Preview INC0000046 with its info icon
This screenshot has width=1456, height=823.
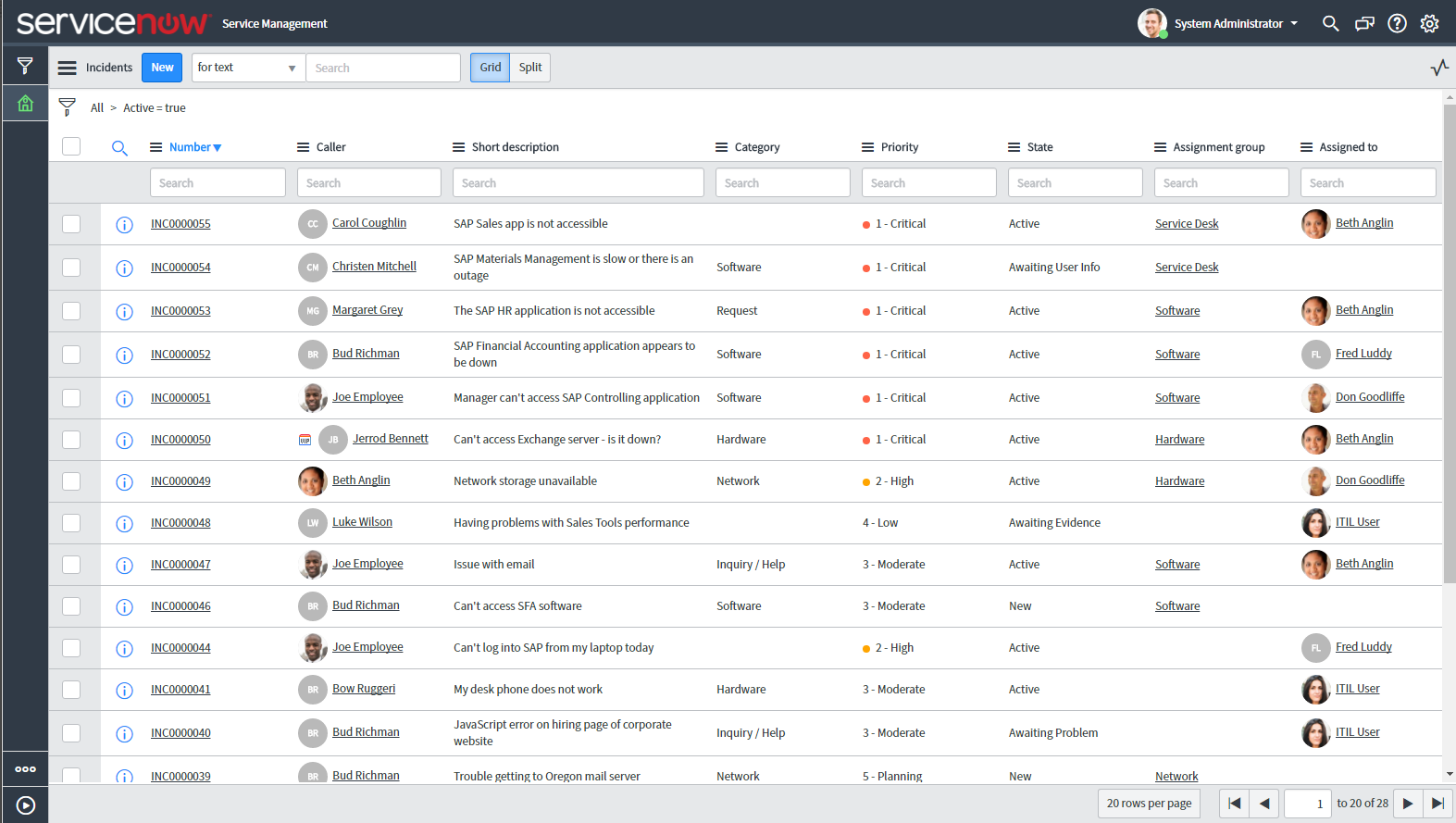(124, 606)
